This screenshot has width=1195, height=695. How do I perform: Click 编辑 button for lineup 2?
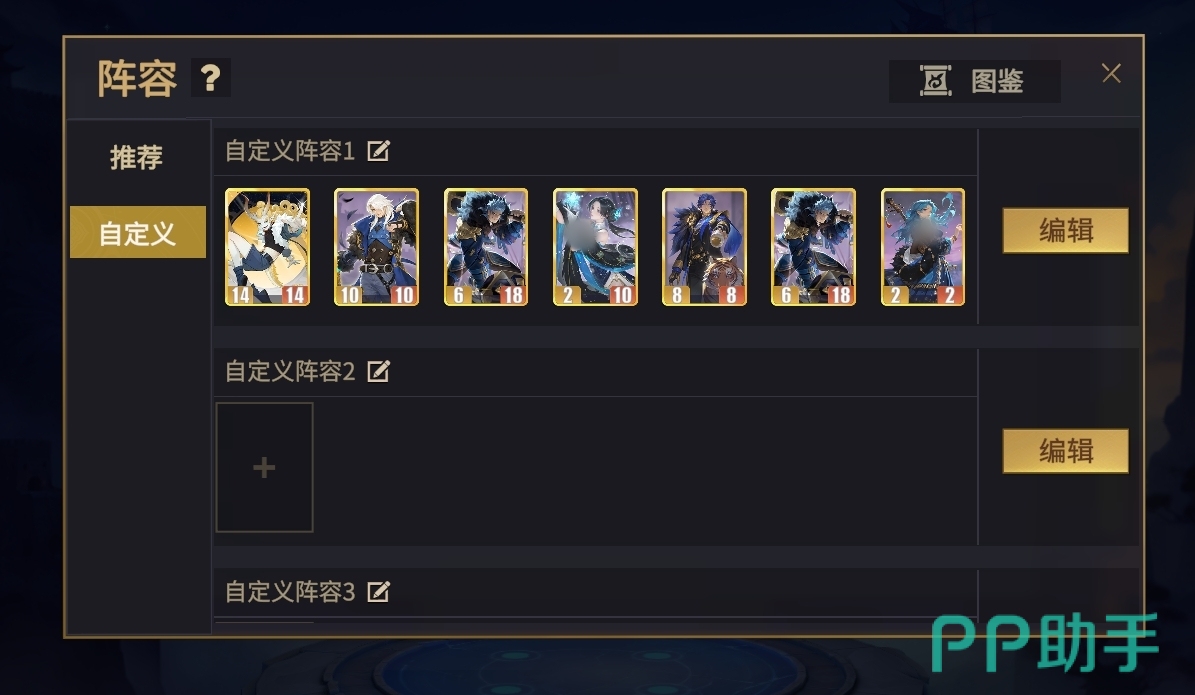1065,450
